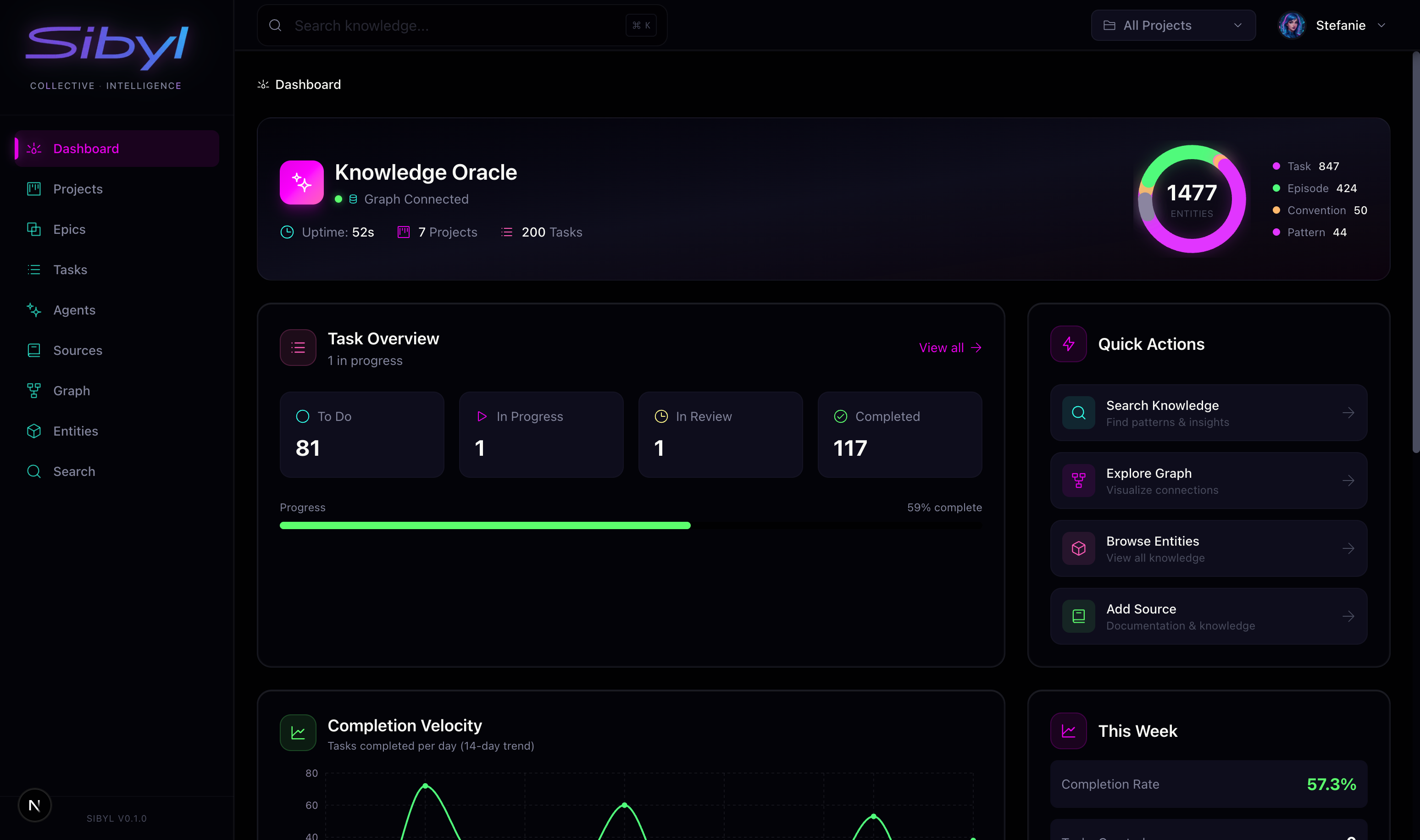Open the All Projects dropdown
This screenshot has width=1420, height=840.
[x=1173, y=26]
